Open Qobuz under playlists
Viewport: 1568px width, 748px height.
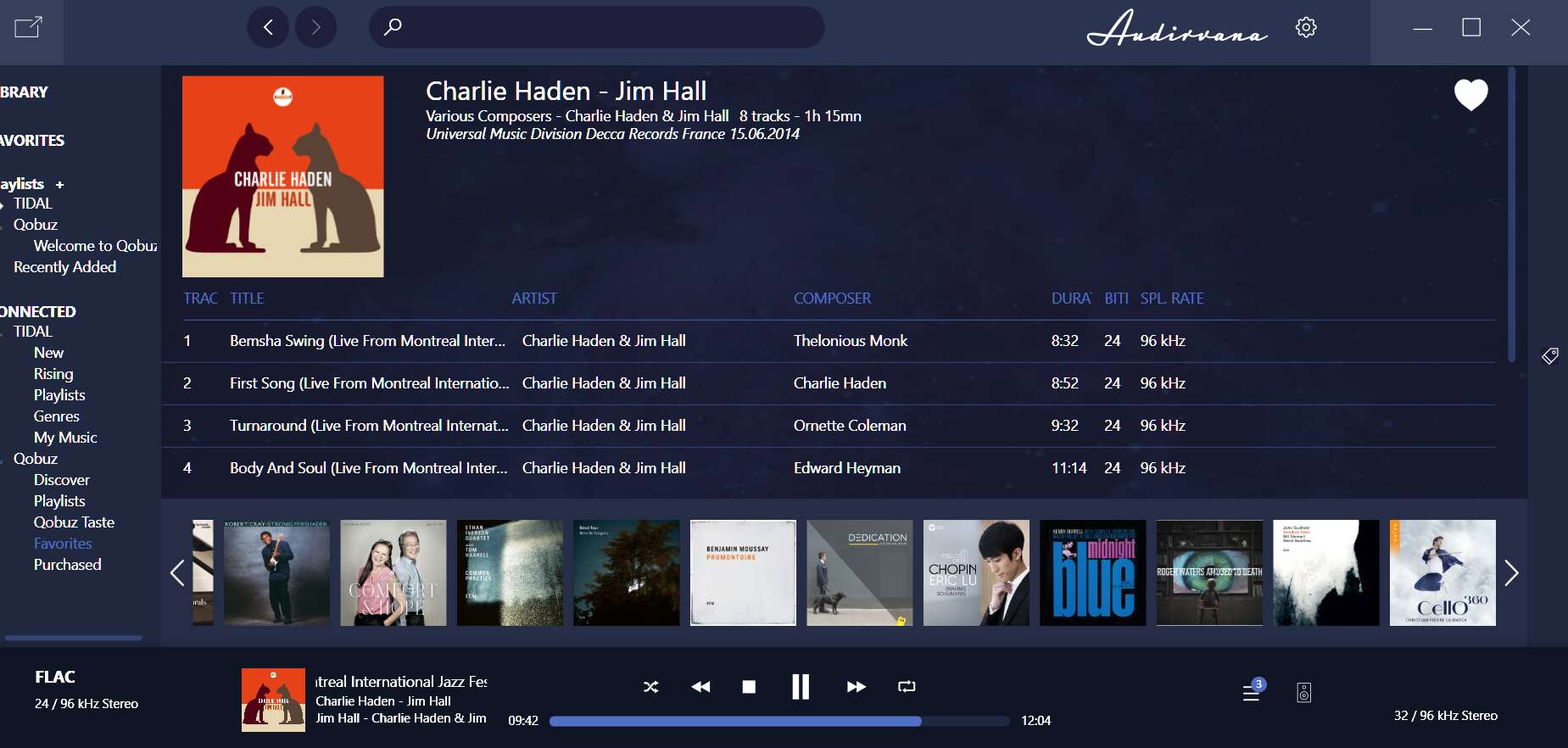pos(36,225)
